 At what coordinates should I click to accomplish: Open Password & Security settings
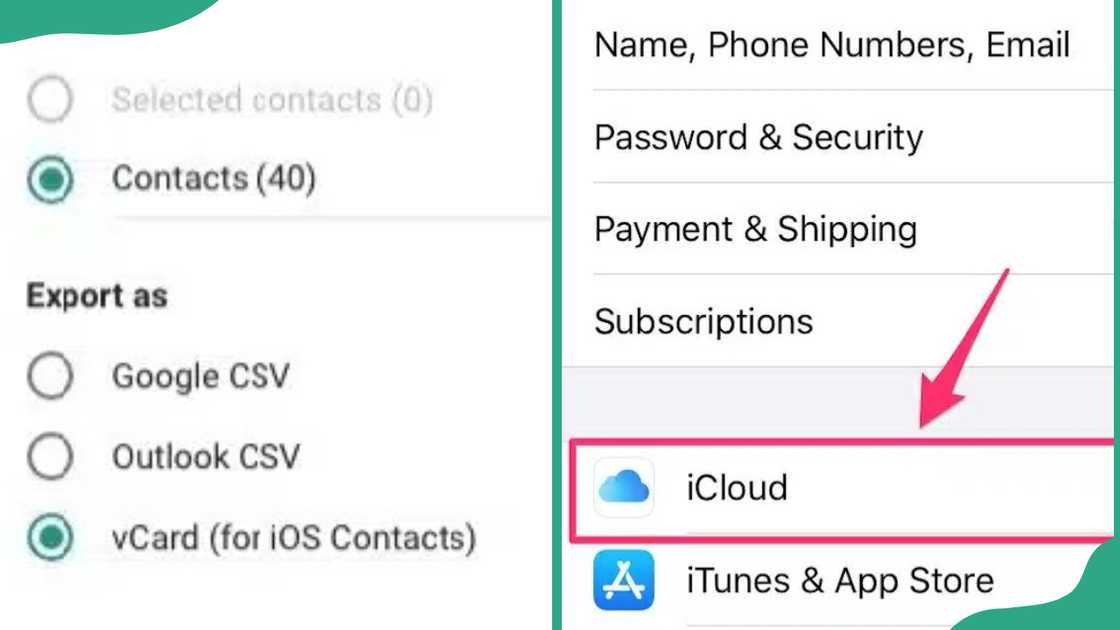pos(758,138)
